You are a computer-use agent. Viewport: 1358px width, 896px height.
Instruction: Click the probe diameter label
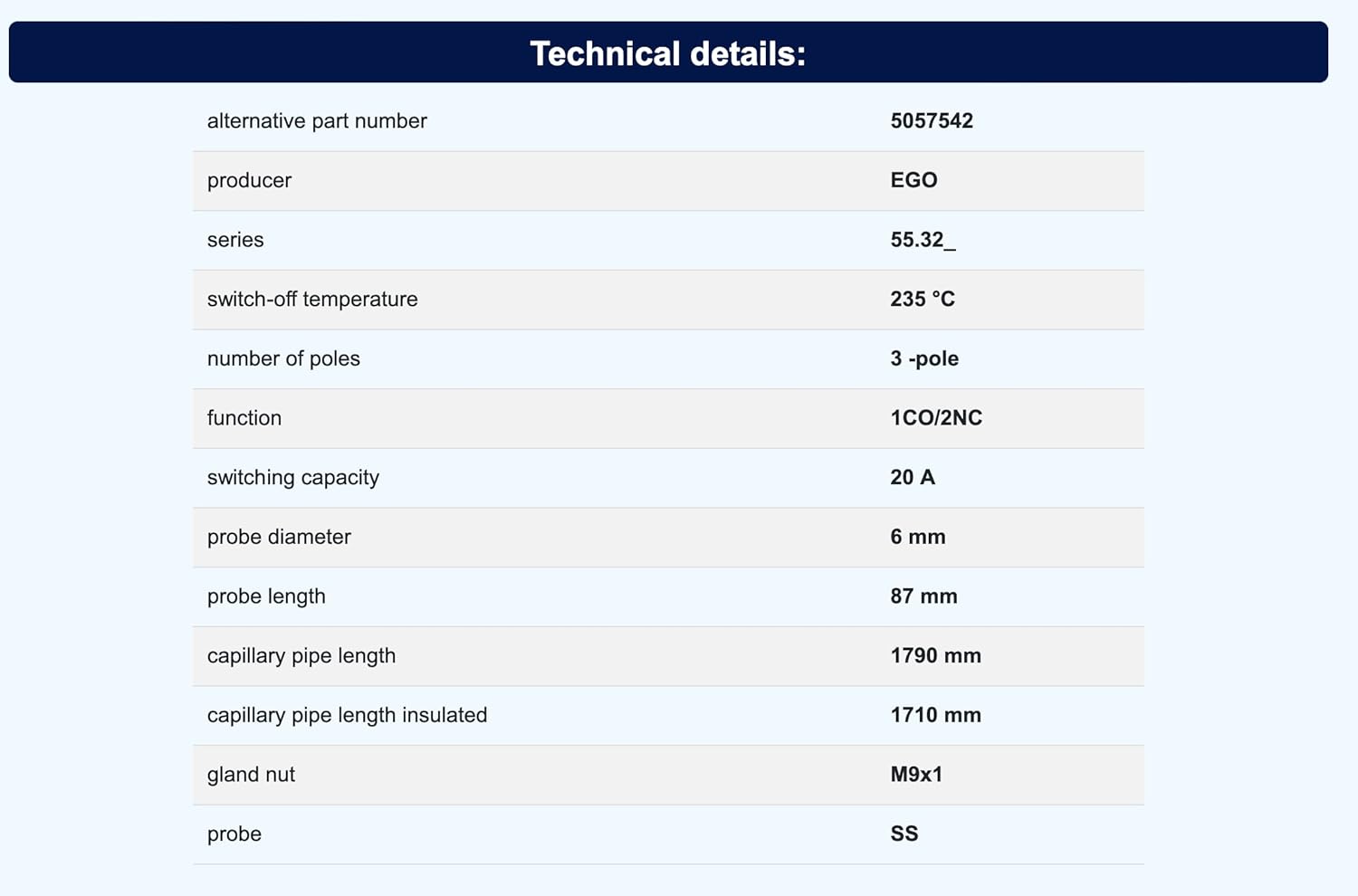click(279, 537)
